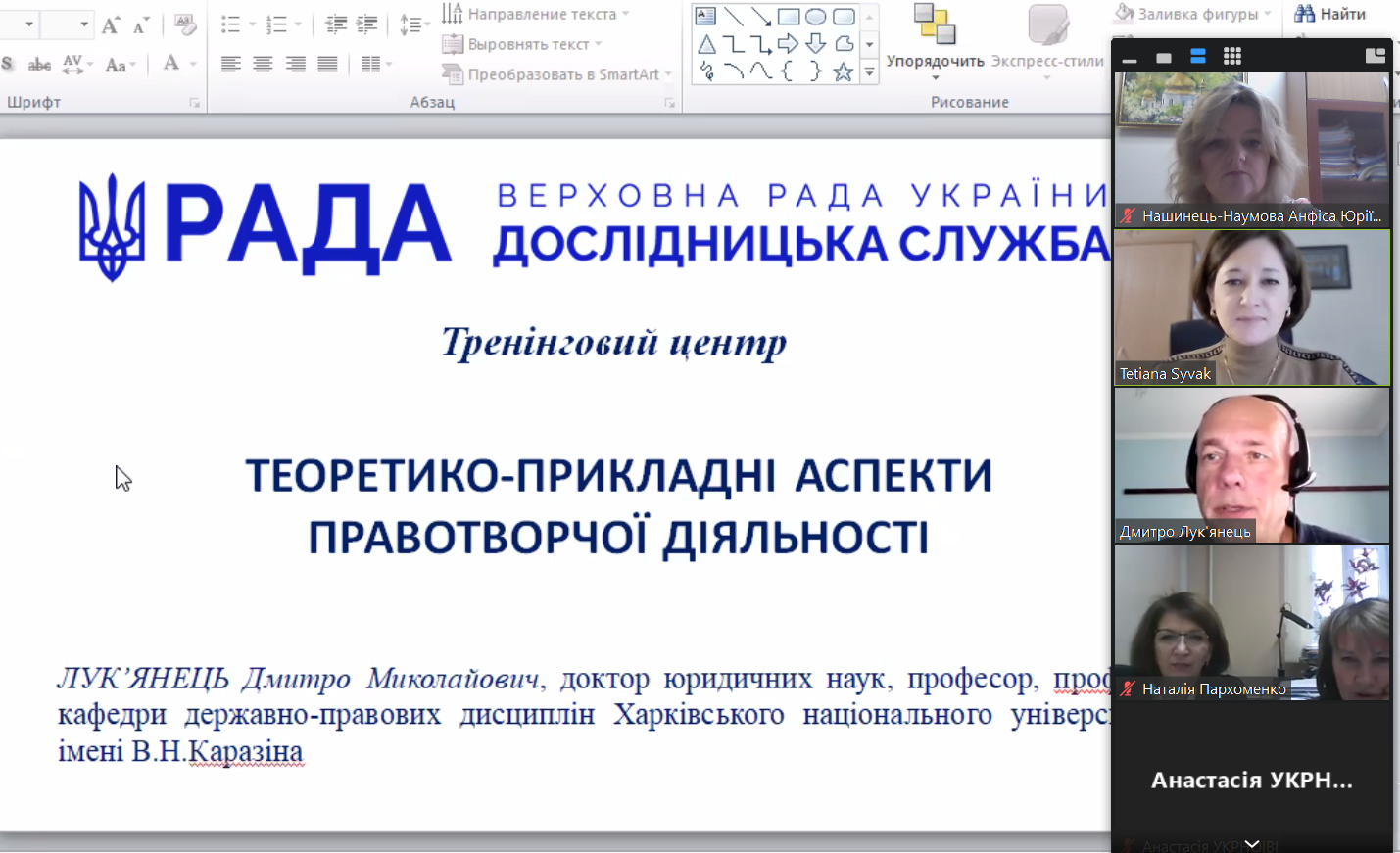Open the Шрифт group dialog launcher
This screenshot has width=1400, height=853.
pos(194,101)
